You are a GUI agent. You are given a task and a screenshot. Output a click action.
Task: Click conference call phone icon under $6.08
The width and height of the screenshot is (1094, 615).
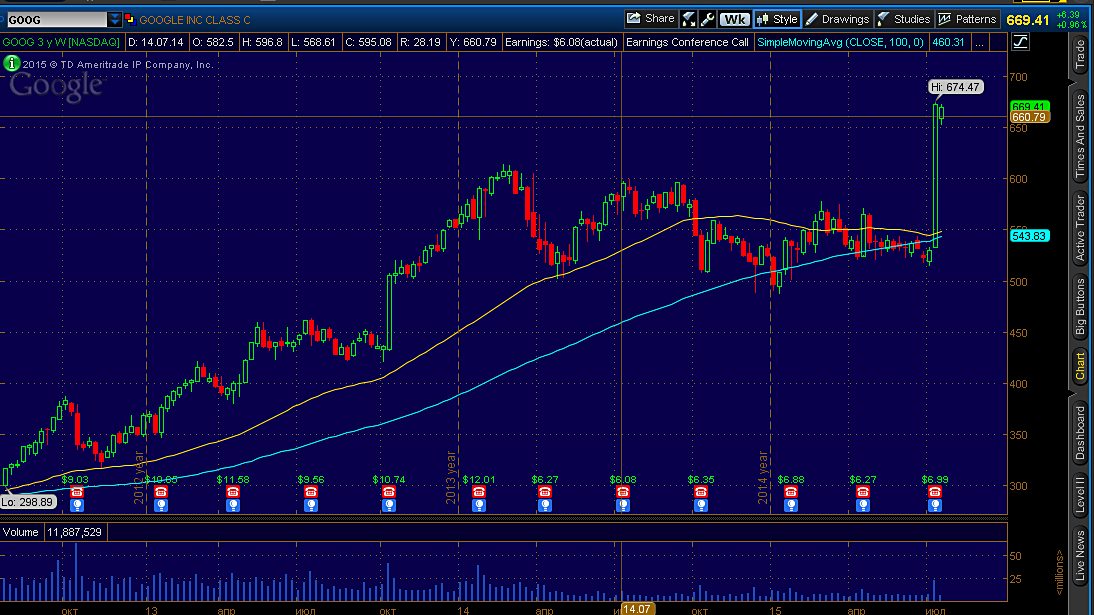[622, 492]
